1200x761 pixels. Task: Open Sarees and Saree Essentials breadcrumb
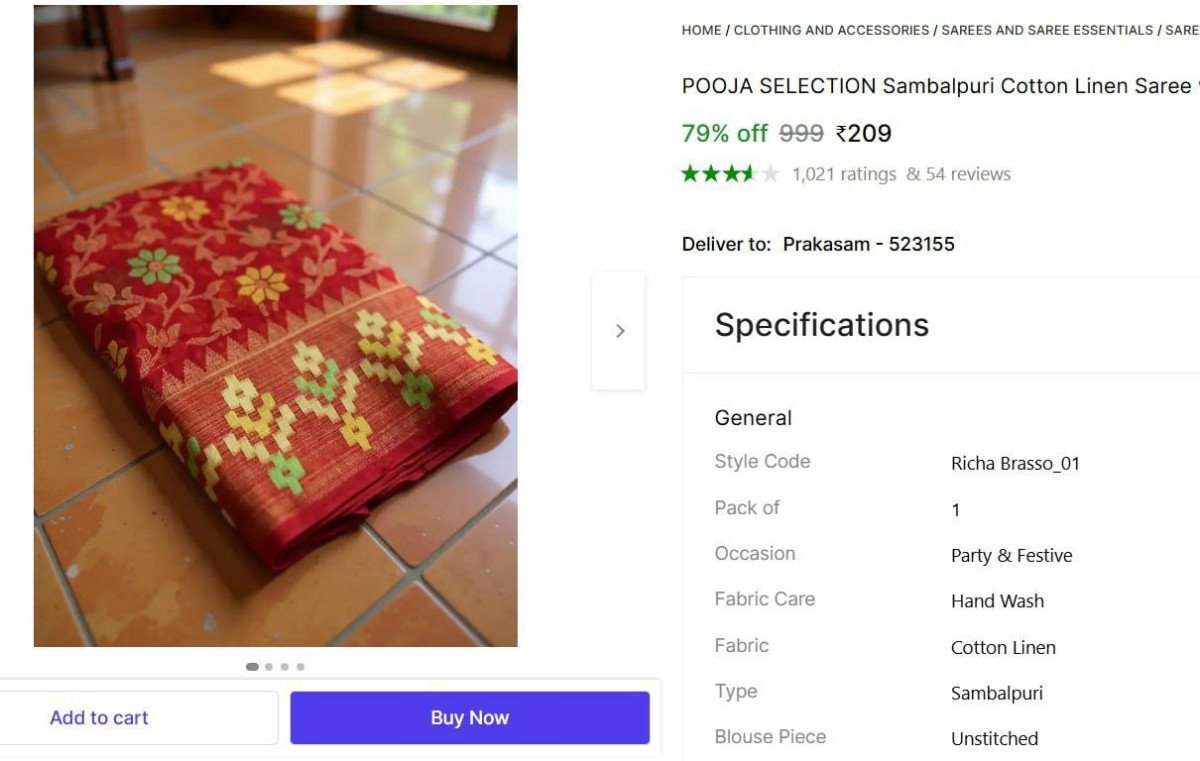point(1047,30)
